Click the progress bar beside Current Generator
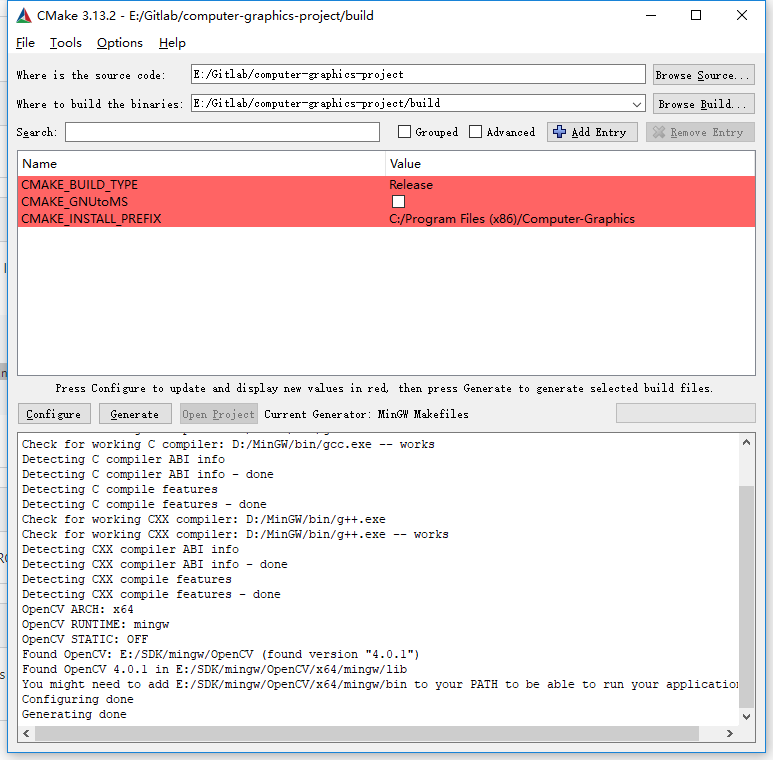 [x=685, y=413]
